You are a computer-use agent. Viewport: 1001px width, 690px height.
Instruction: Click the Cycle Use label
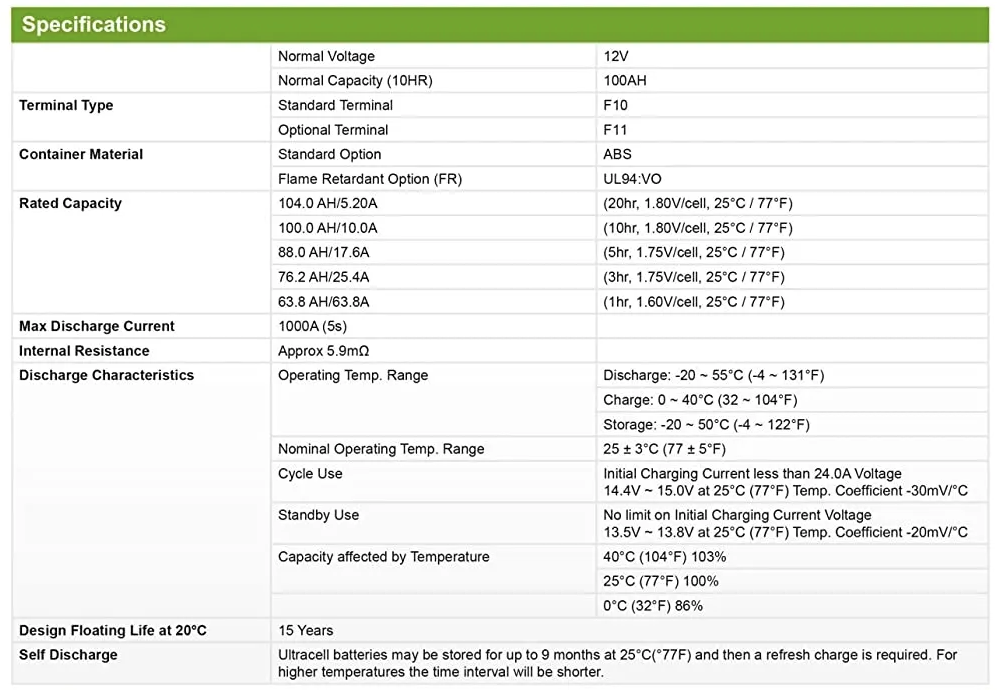[310, 474]
